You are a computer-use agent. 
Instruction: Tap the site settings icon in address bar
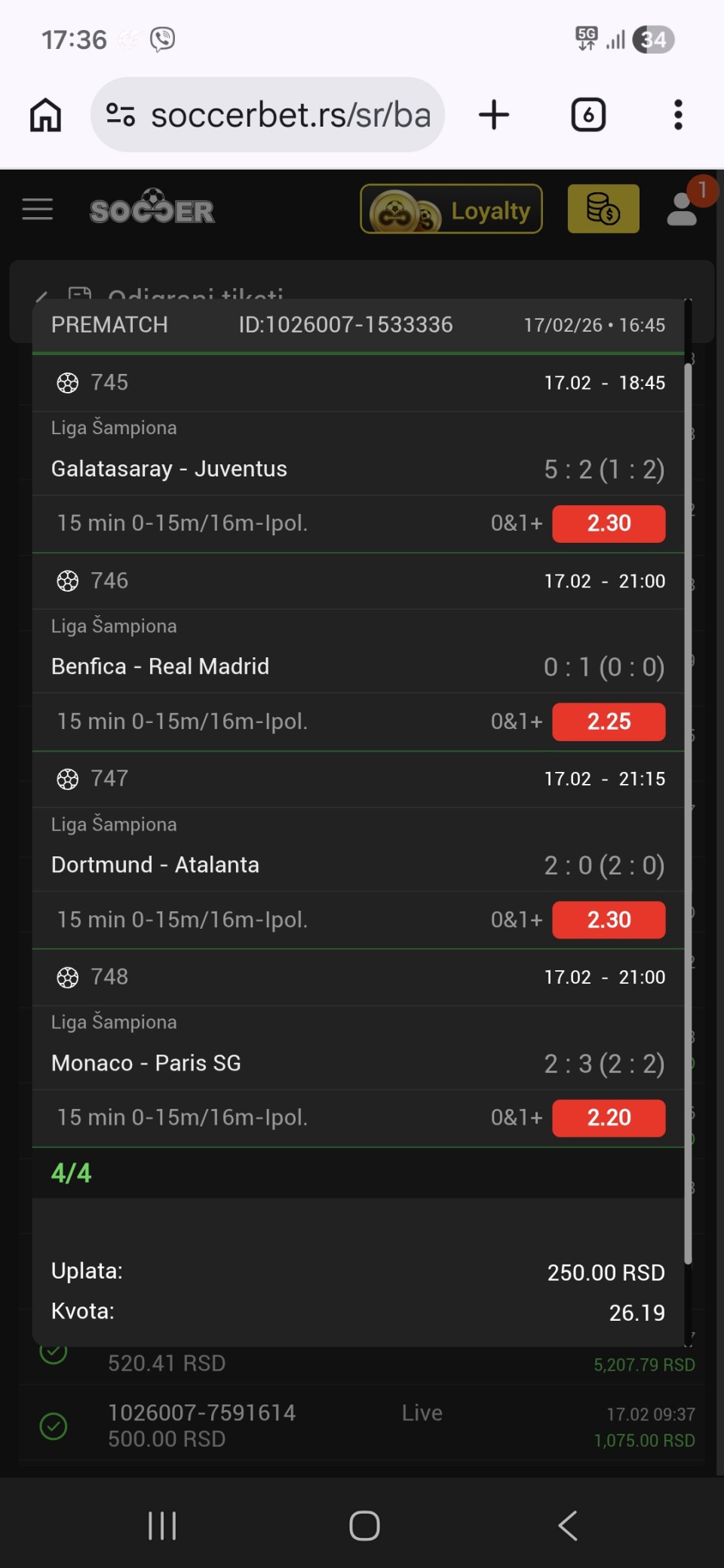121,115
